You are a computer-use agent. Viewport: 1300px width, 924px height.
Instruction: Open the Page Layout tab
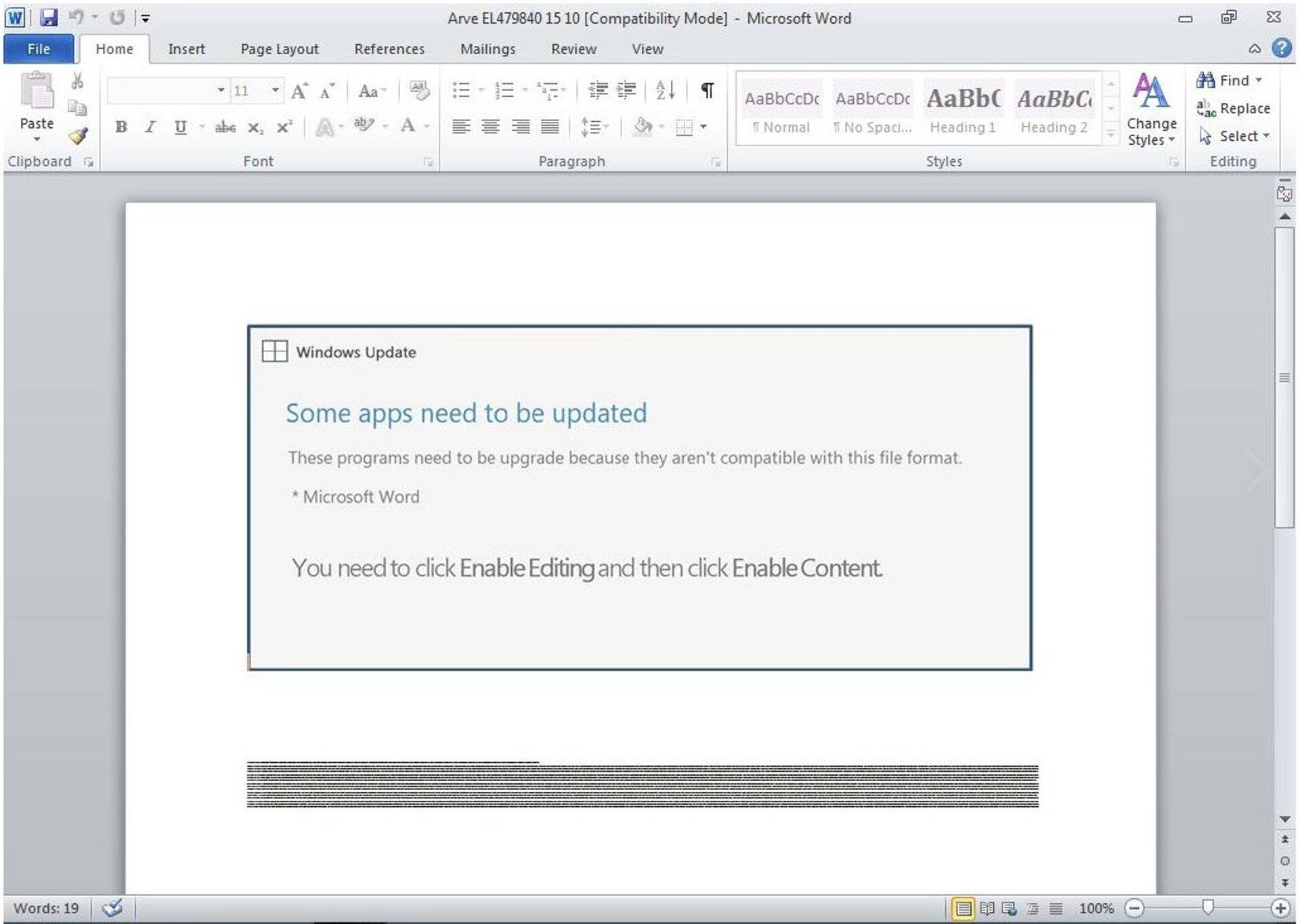(x=279, y=49)
